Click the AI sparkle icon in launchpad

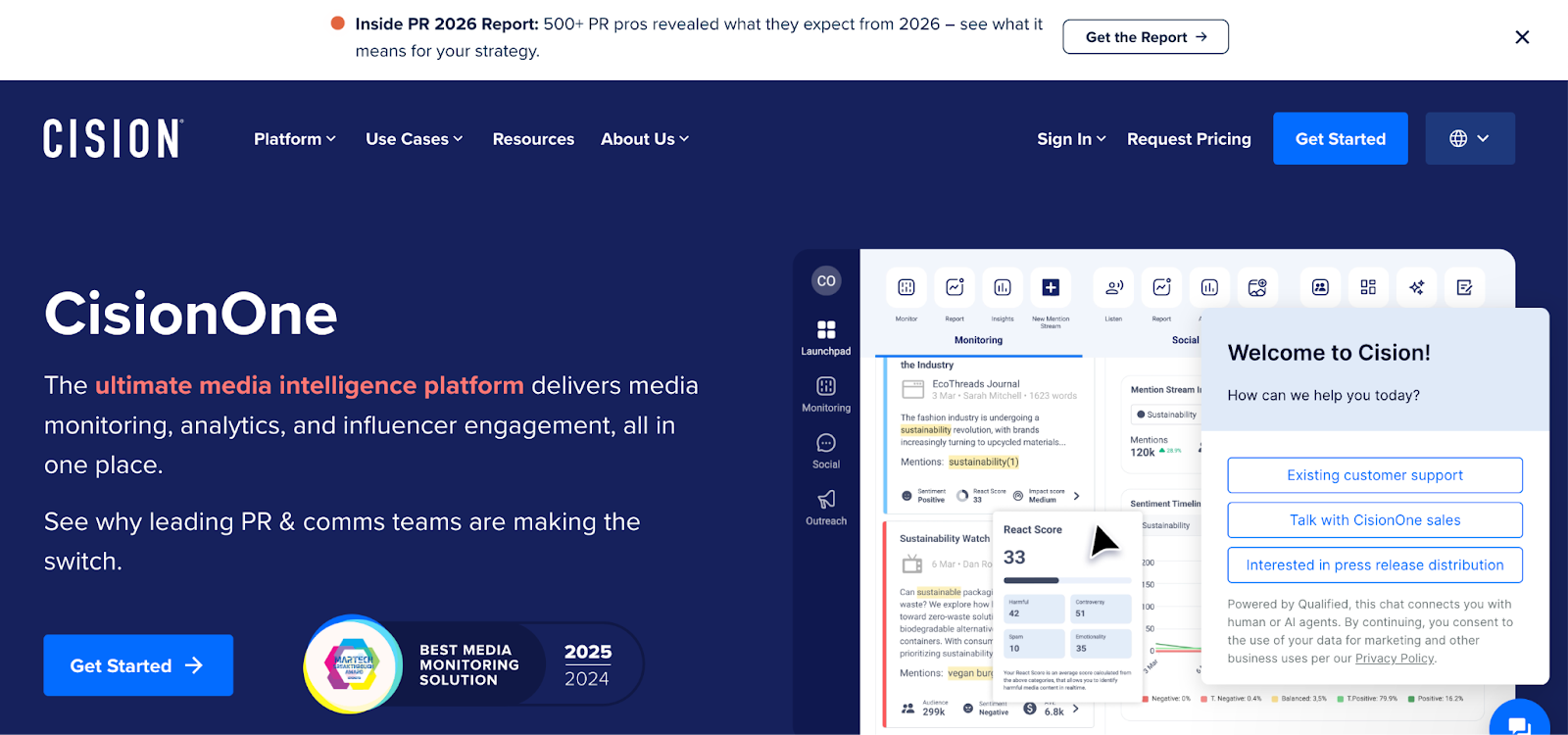pyautogui.click(x=1416, y=287)
